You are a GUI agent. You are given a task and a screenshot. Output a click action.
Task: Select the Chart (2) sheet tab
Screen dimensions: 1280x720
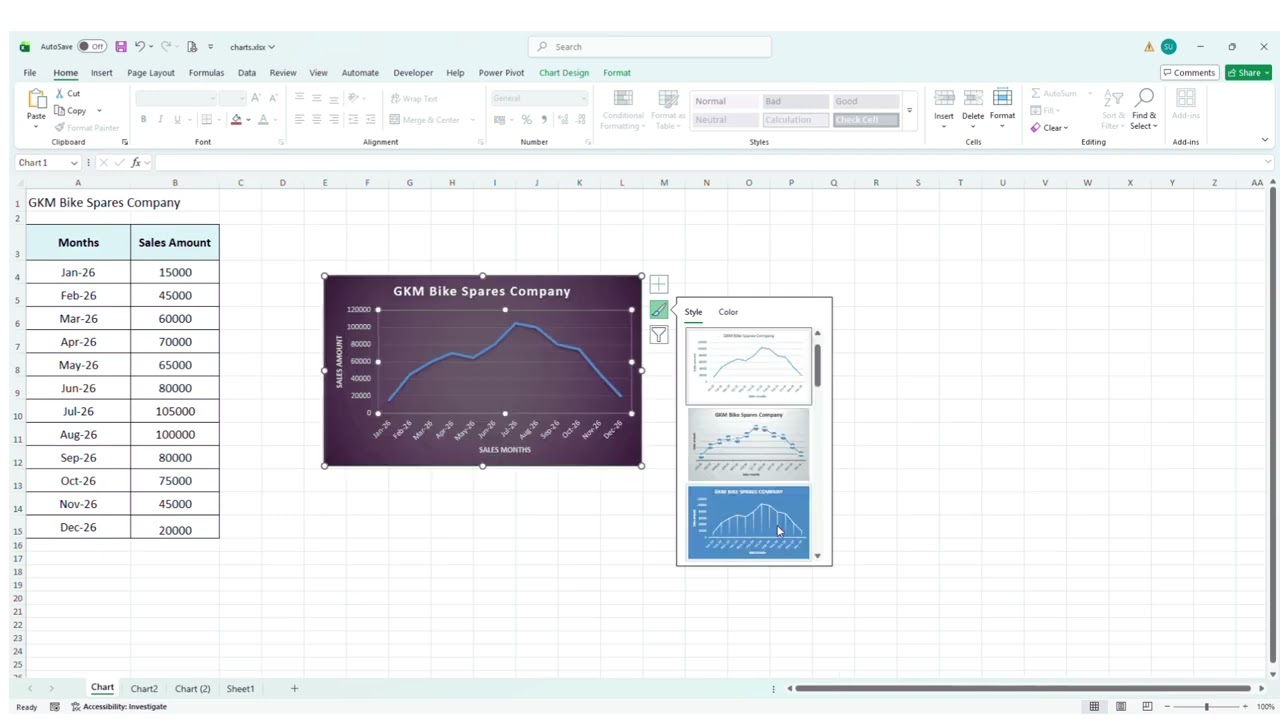[x=192, y=689]
